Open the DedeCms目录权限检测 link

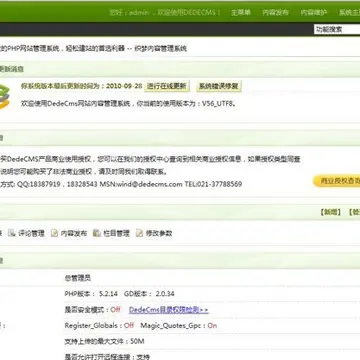point(169,310)
